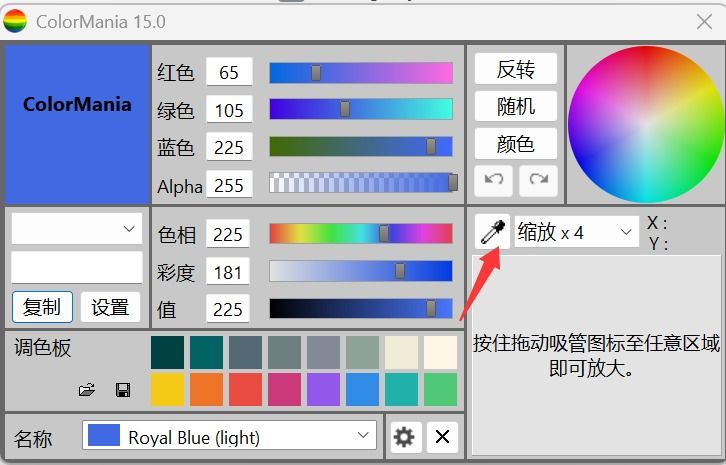This screenshot has width=726, height=465.
Task: Click the 反转 invert button
Action: coord(516,69)
